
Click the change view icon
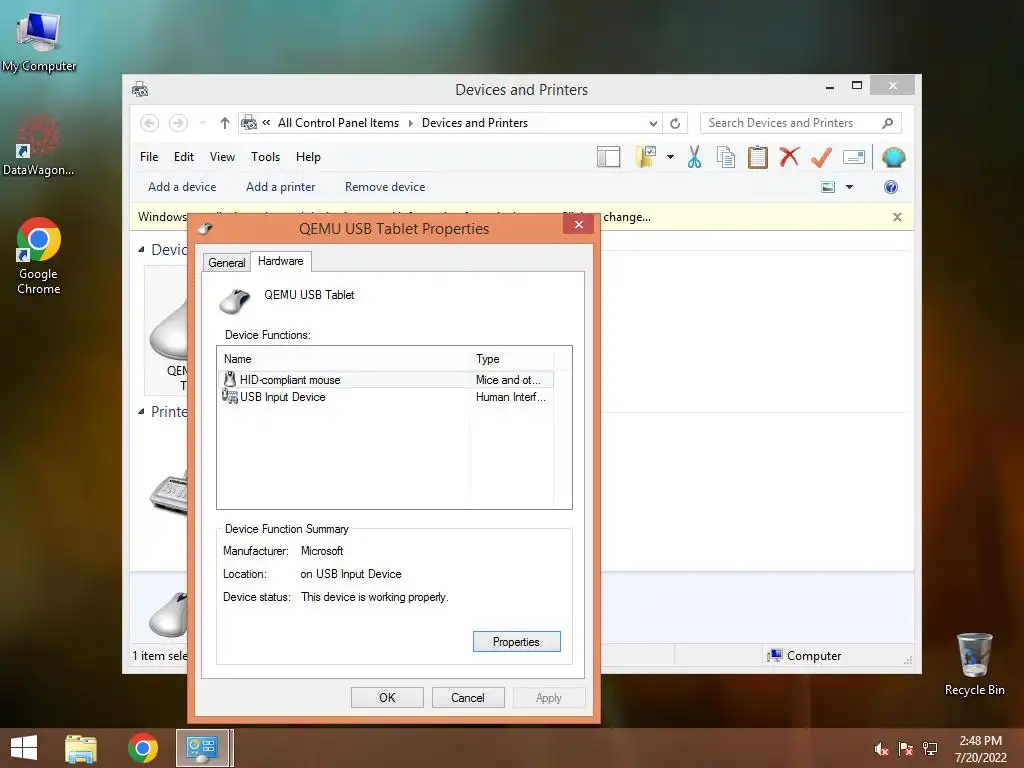pyautogui.click(x=827, y=187)
